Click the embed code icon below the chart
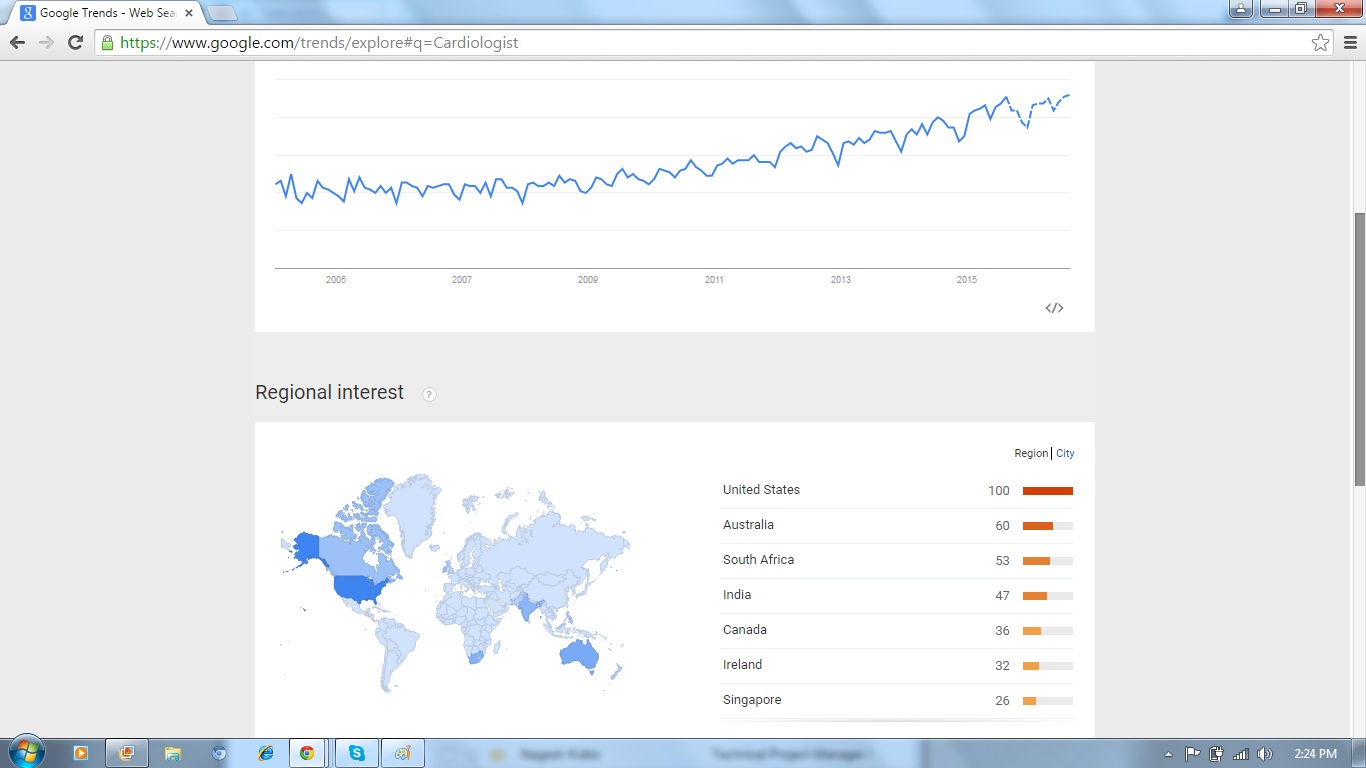The image size is (1366, 768). pyautogui.click(x=1054, y=308)
